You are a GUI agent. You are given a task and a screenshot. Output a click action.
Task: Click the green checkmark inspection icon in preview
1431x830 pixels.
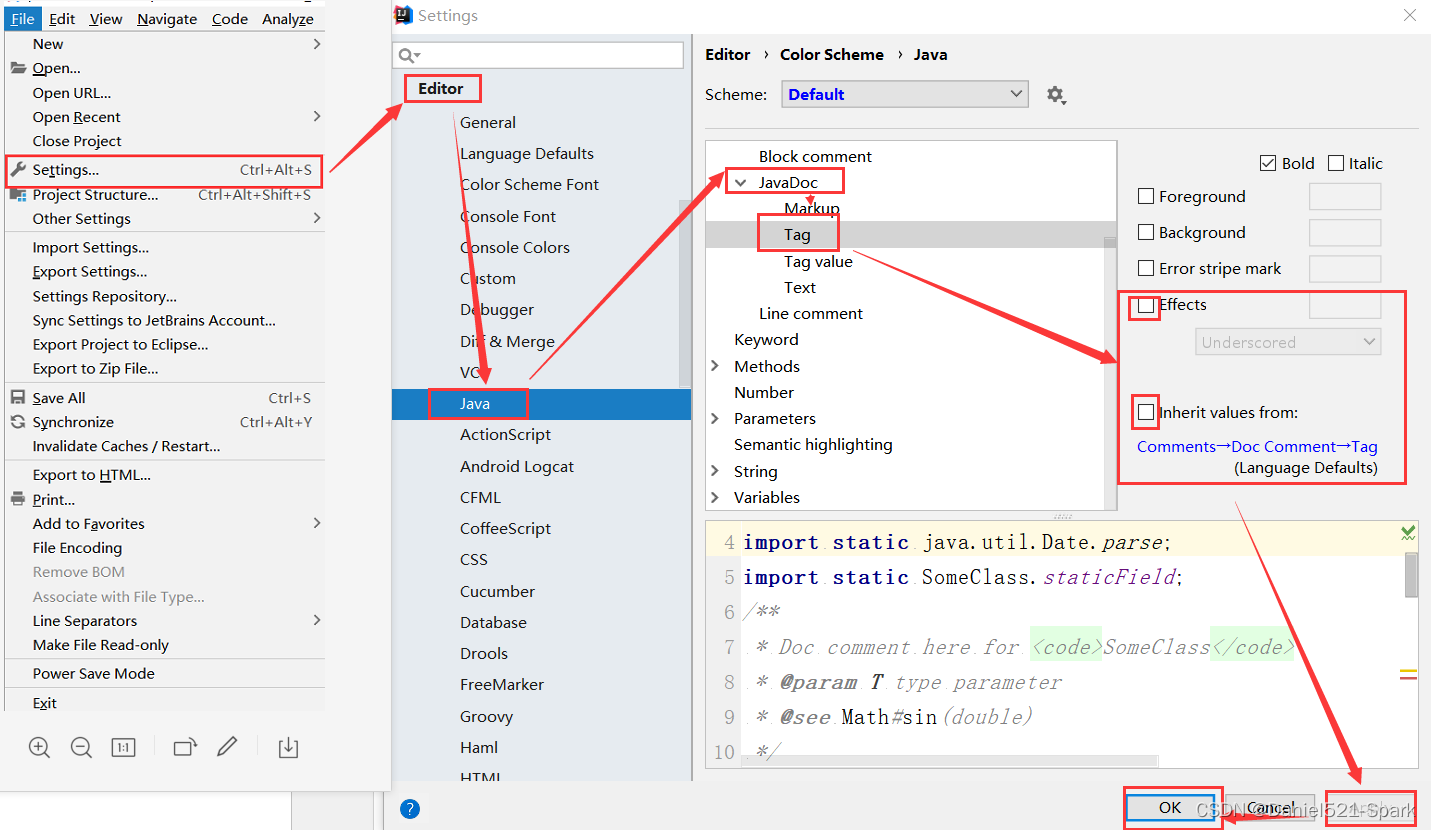1408,534
